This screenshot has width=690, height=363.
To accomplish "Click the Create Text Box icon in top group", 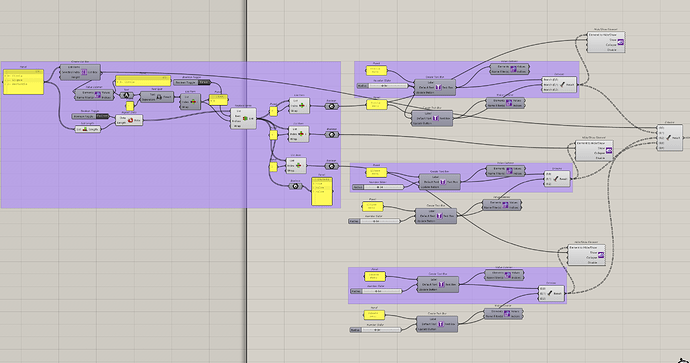I will click(x=438, y=87).
